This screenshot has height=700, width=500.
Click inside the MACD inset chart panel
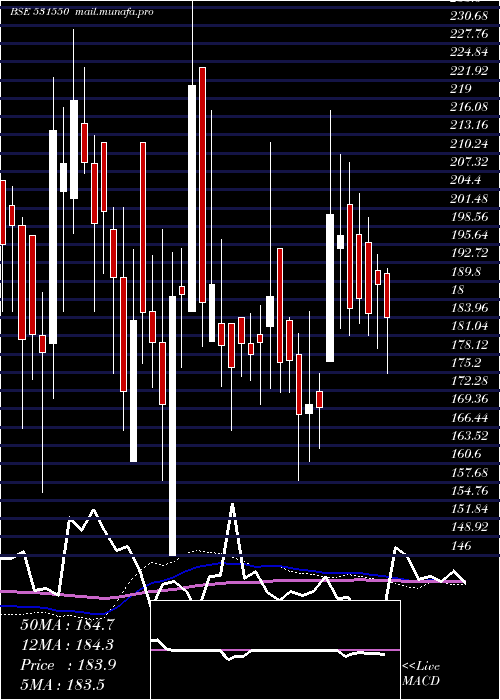(x=275, y=650)
